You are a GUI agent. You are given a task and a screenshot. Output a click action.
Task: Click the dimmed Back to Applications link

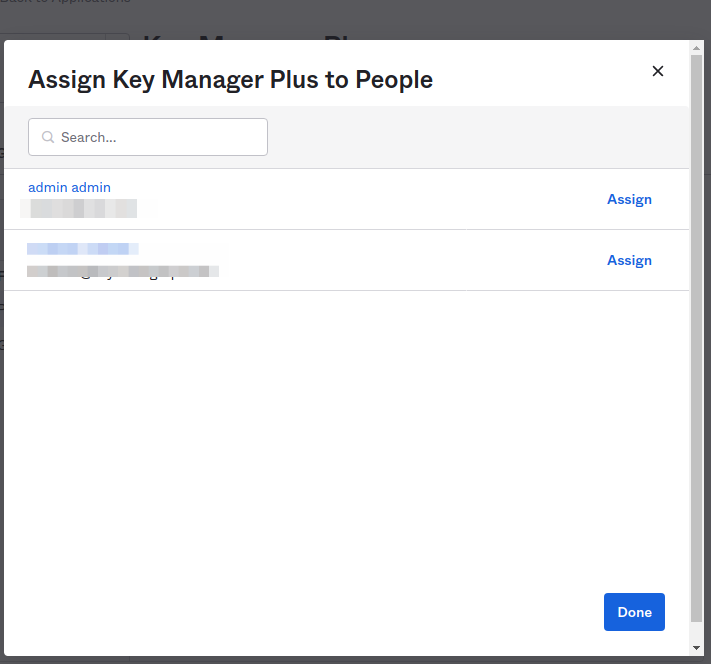(x=65, y=2)
